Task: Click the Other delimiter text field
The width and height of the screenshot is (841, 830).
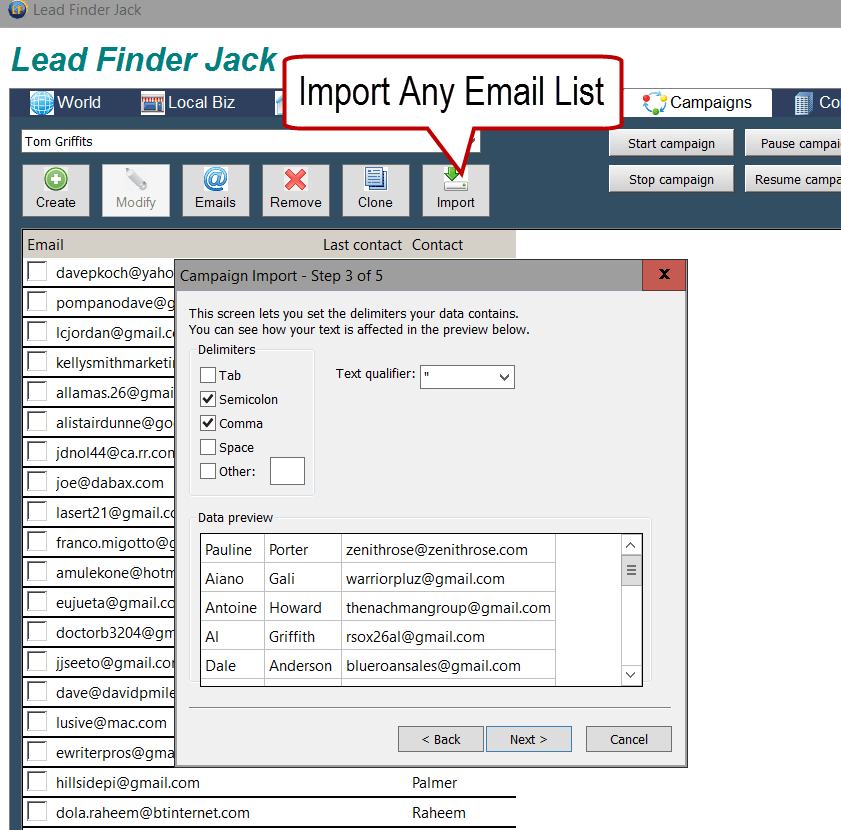Action: pos(287,471)
